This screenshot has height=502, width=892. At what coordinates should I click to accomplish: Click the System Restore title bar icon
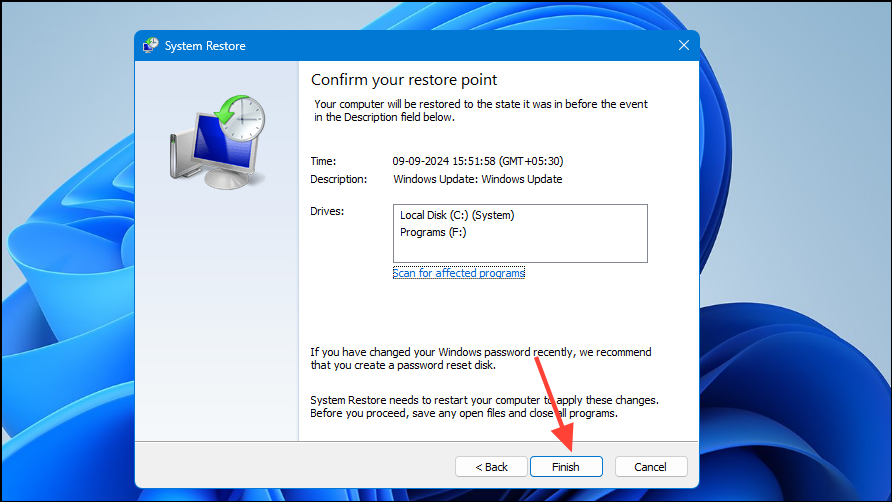[151, 46]
